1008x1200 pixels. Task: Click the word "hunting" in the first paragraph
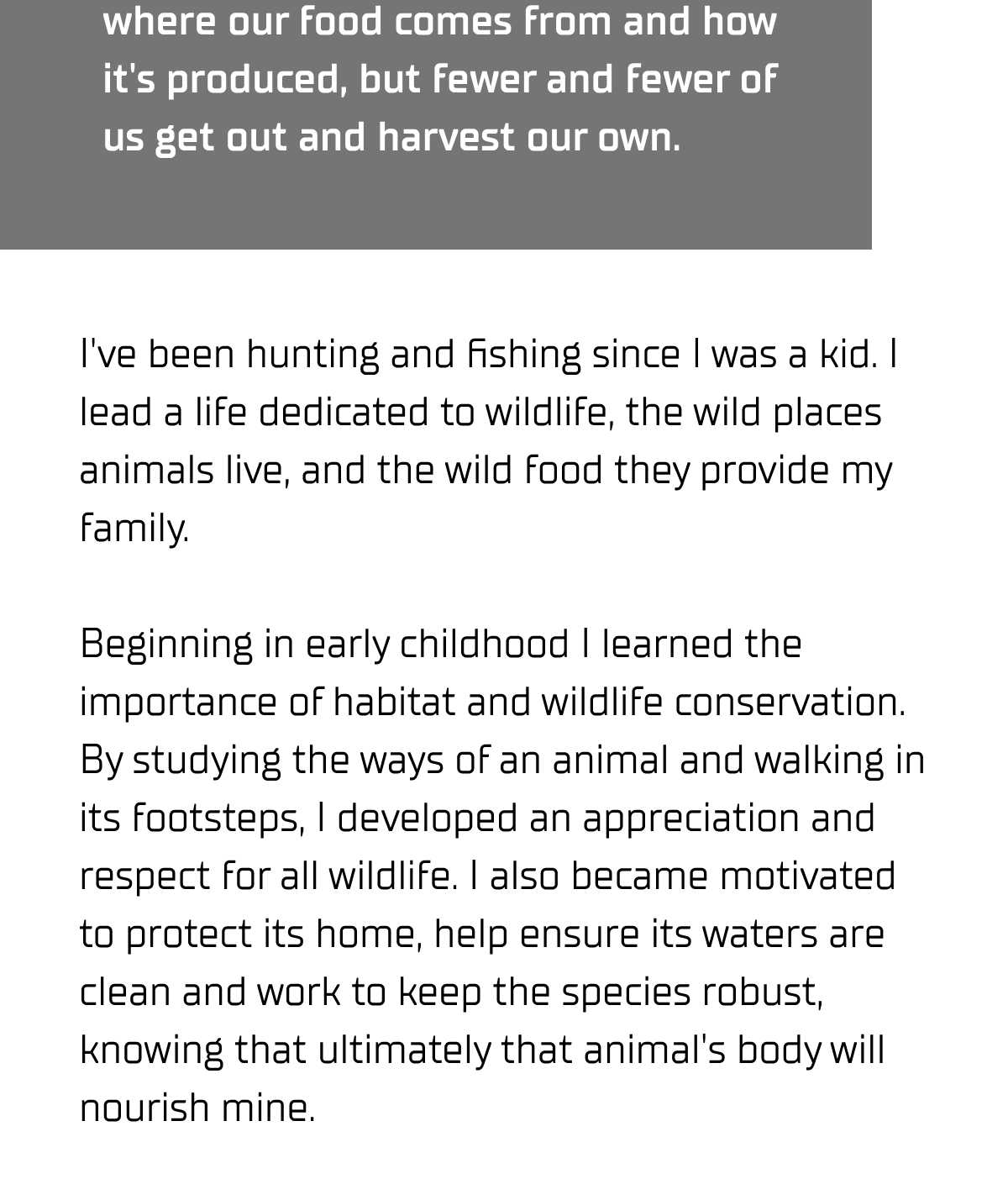coord(312,354)
